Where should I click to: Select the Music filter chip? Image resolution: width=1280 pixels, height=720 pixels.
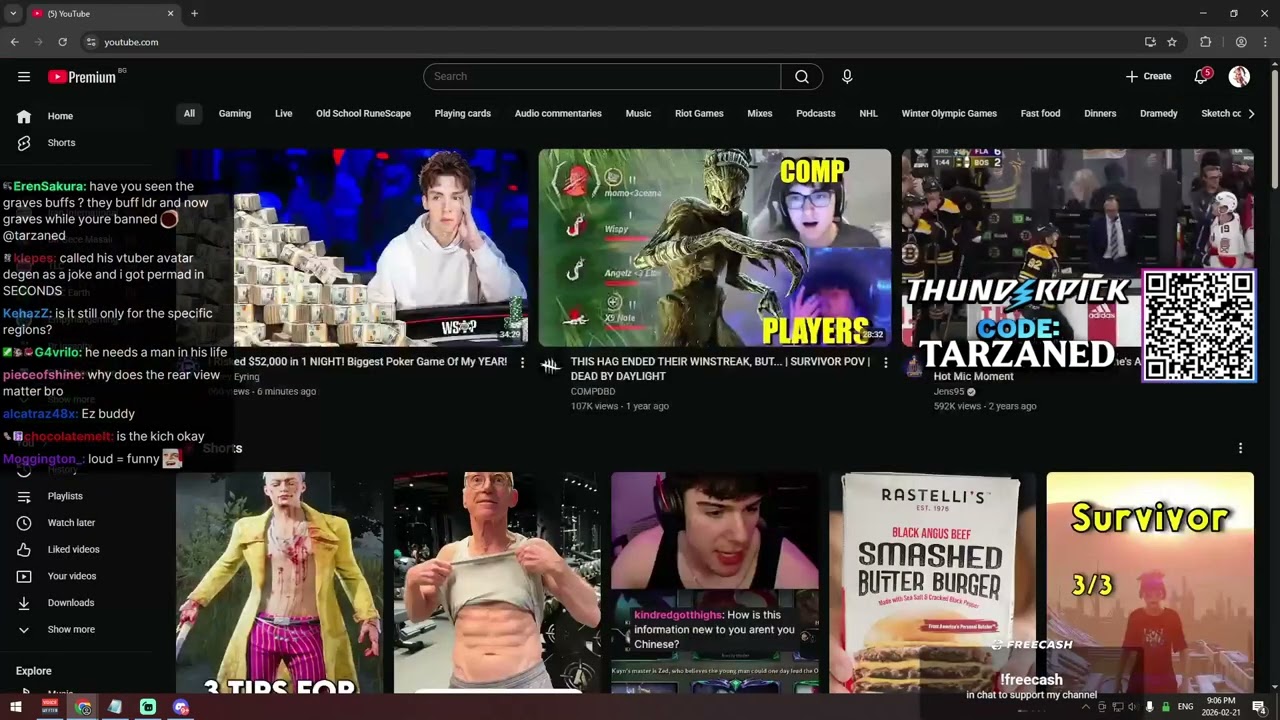click(638, 114)
